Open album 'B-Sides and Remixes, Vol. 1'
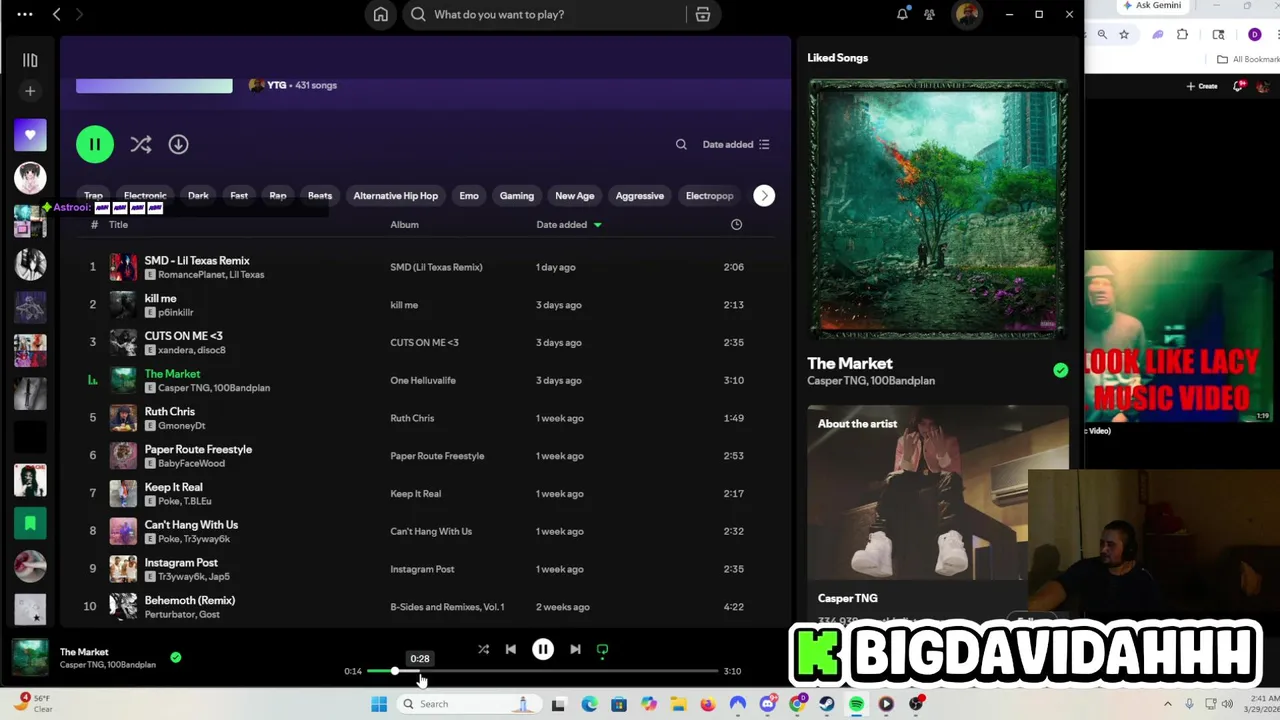The width and height of the screenshot is (1280, 720). [x=447, y=607]
